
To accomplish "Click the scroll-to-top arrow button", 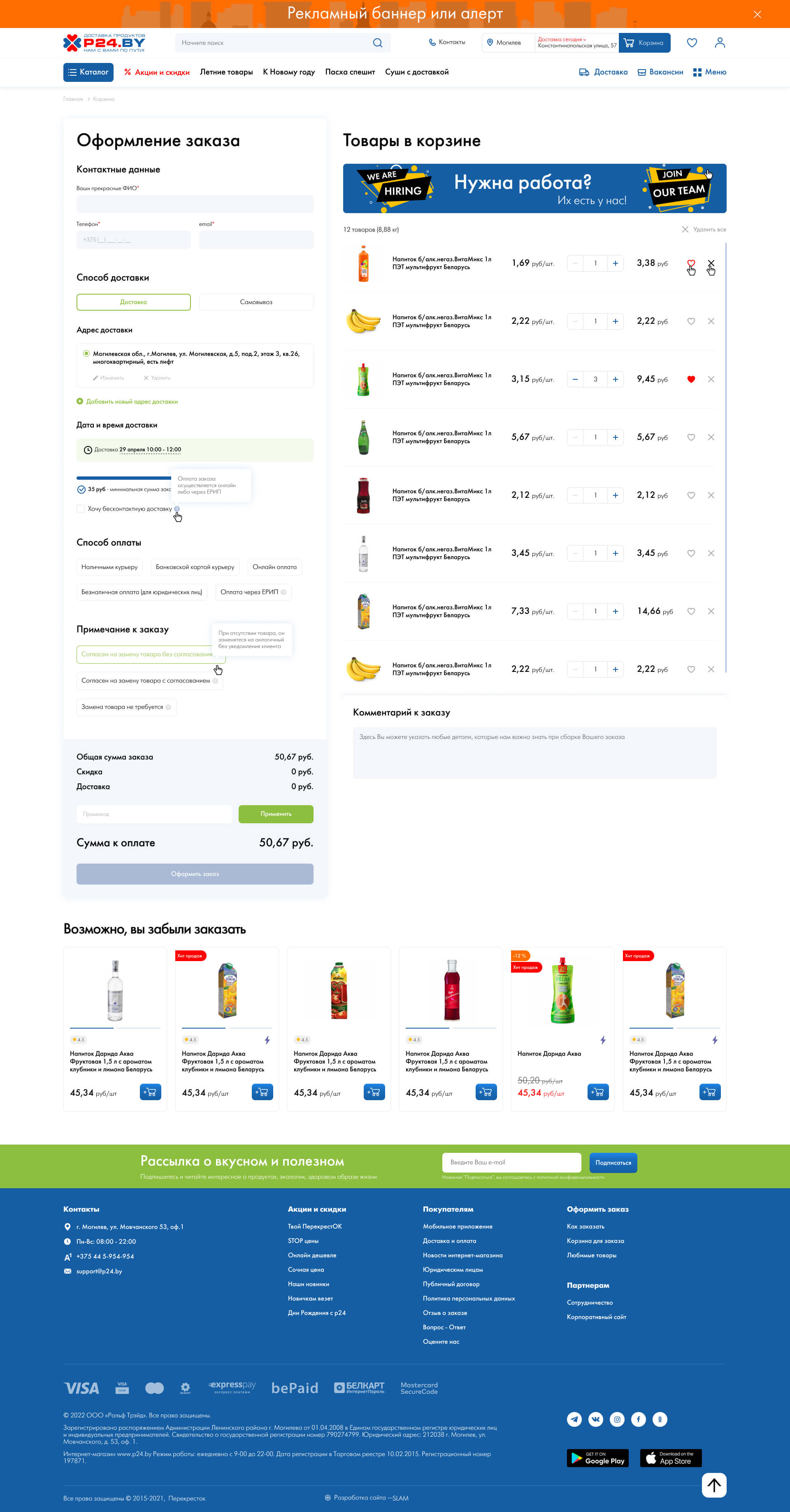I will [x=714, y=1485].
